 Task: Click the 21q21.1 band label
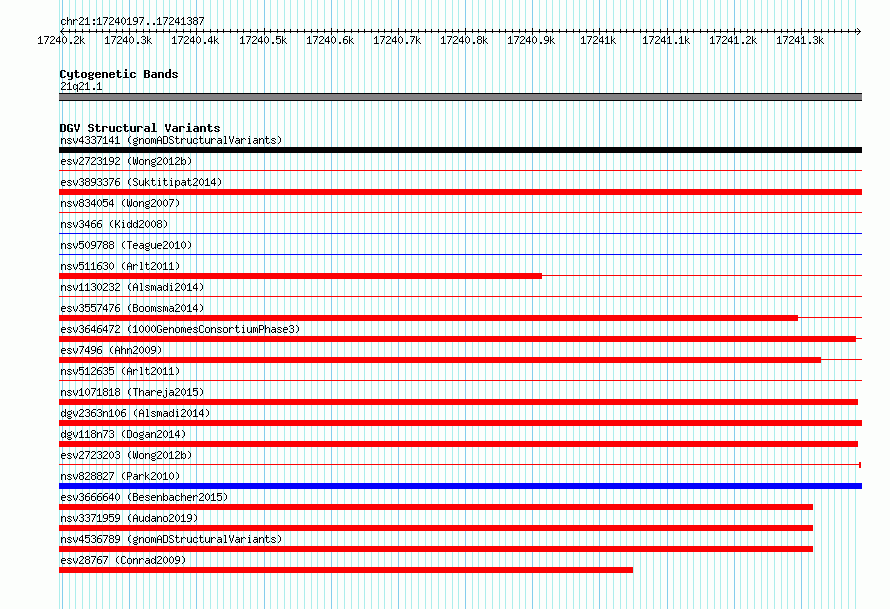81,86
